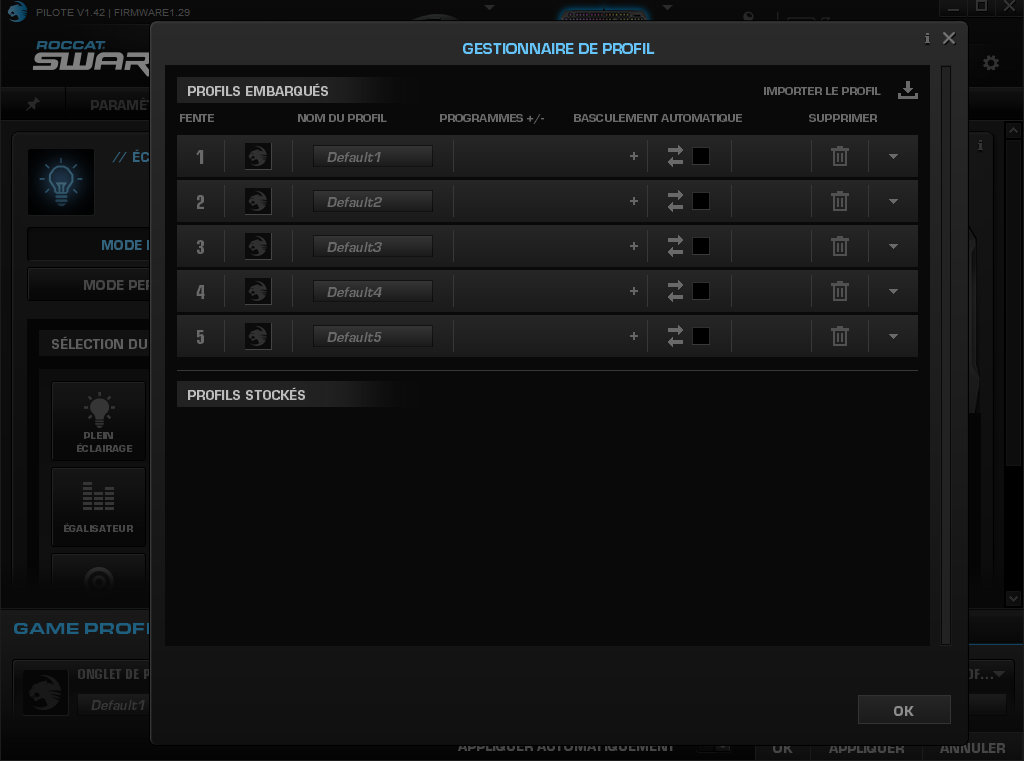Delete profile Default4 with trash icon
This screenshot has height=761, width=1024.
[840, 291]
